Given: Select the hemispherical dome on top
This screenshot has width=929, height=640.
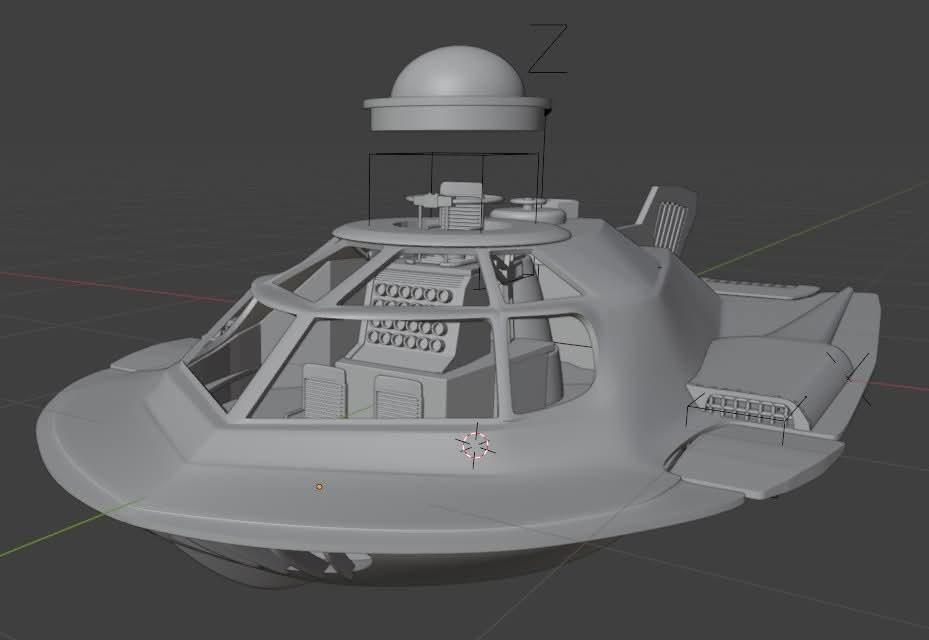Looking at the screenshot, I should point(456,74).
